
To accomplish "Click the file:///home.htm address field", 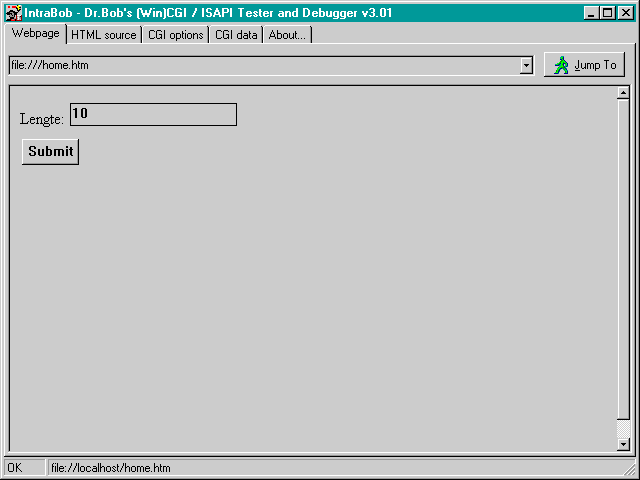I will point(260,66).
